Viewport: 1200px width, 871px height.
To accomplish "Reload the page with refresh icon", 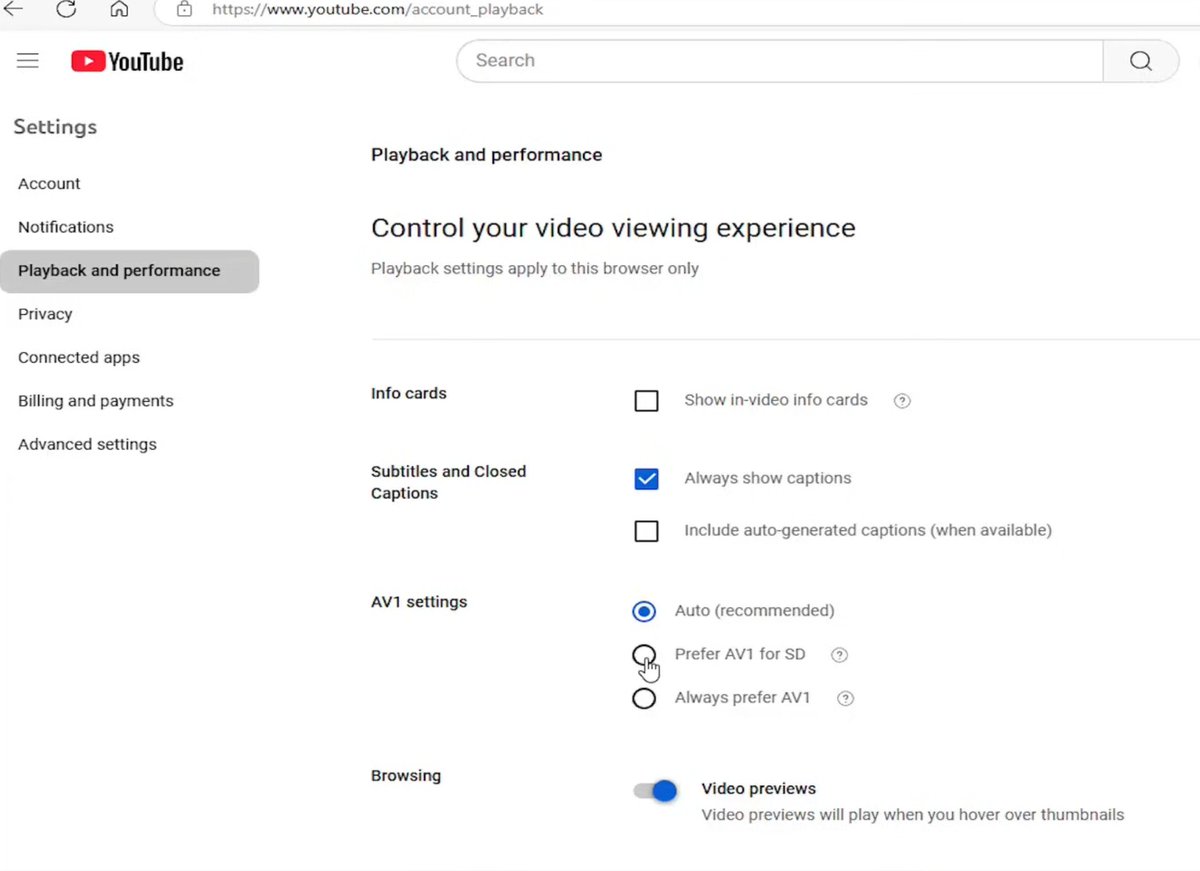I will pos(66,9).
